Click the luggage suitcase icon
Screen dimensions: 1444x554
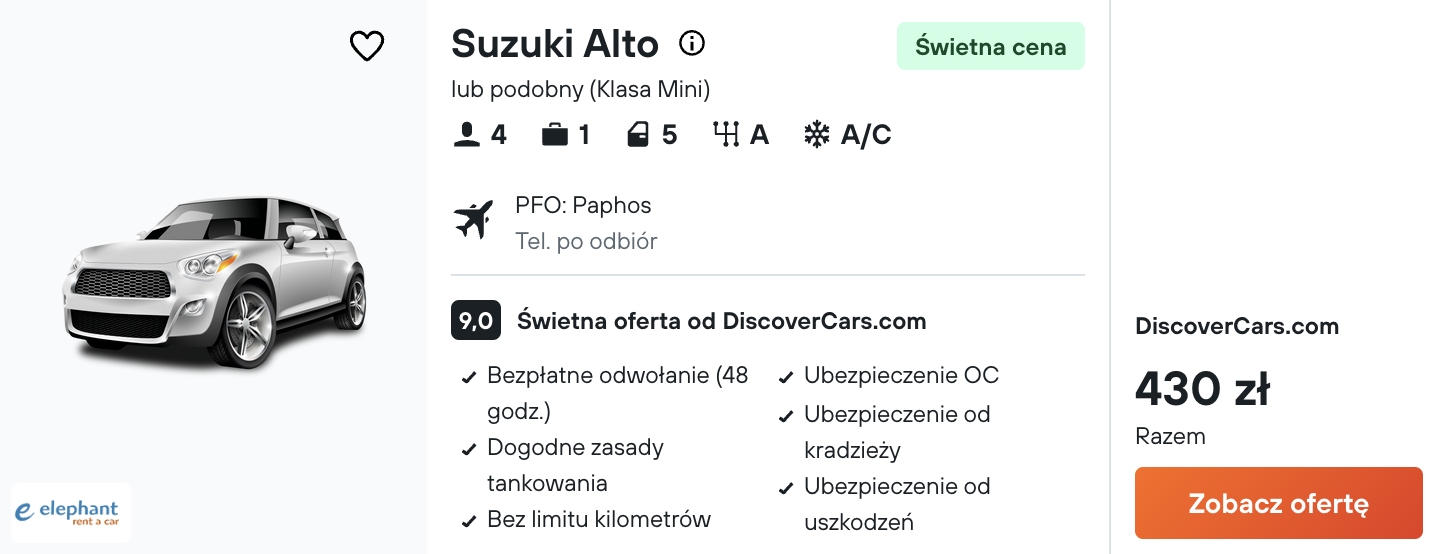coord(555,135)
